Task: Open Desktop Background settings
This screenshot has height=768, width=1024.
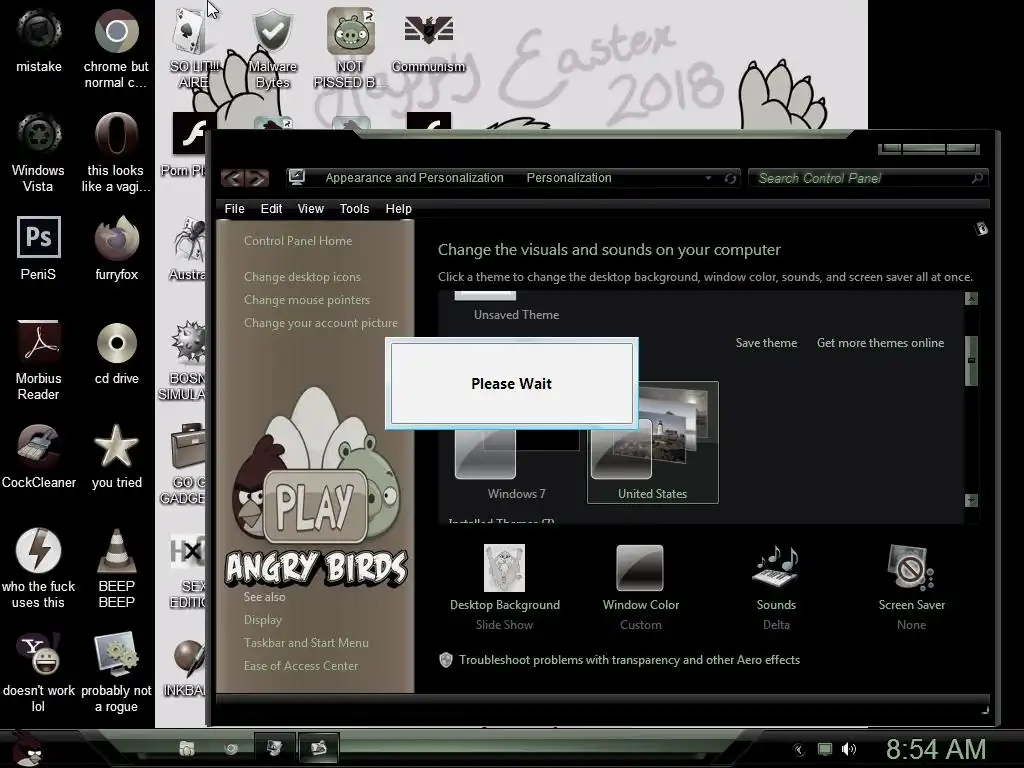Action: click(504, 587)
